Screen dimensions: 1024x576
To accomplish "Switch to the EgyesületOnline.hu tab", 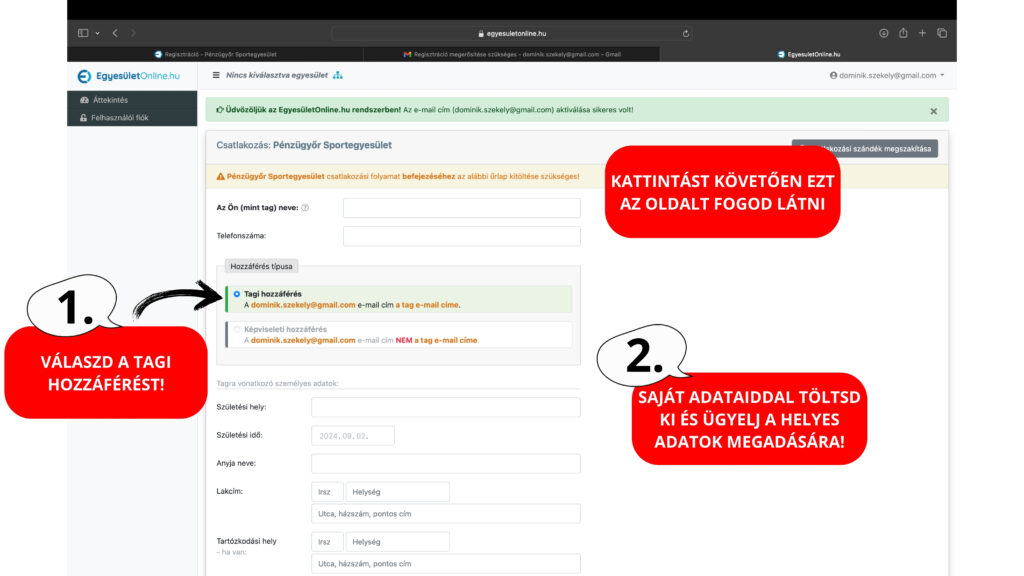I will [x=808, y=54].
